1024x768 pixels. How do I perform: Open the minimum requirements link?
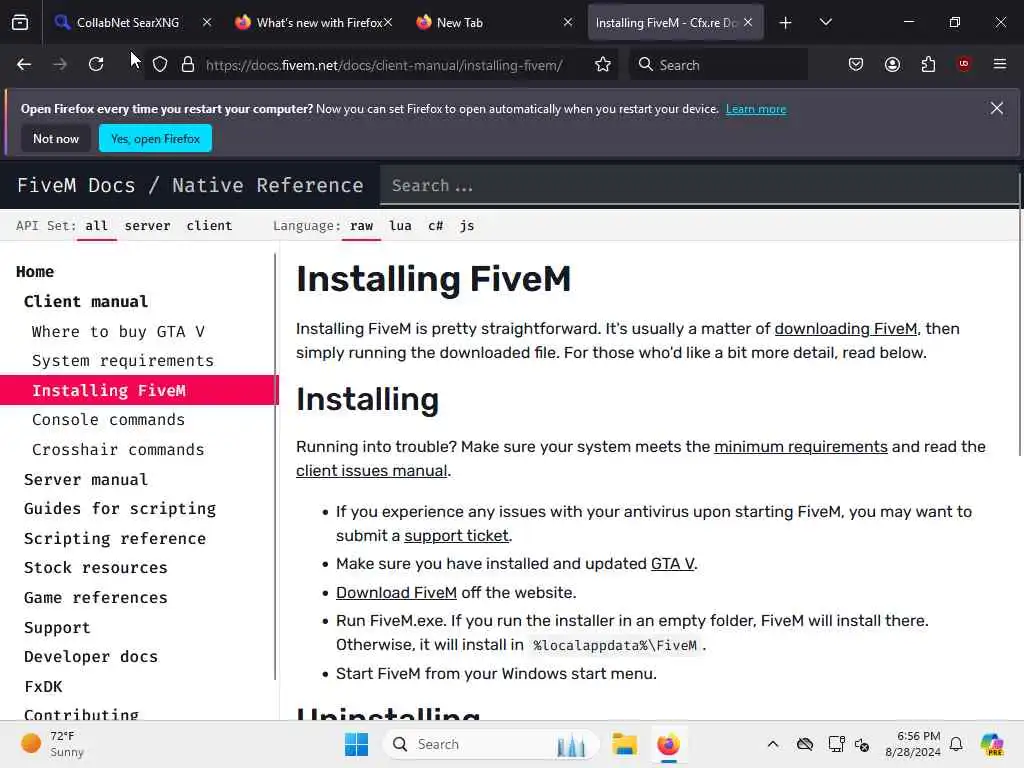(801, 447)
